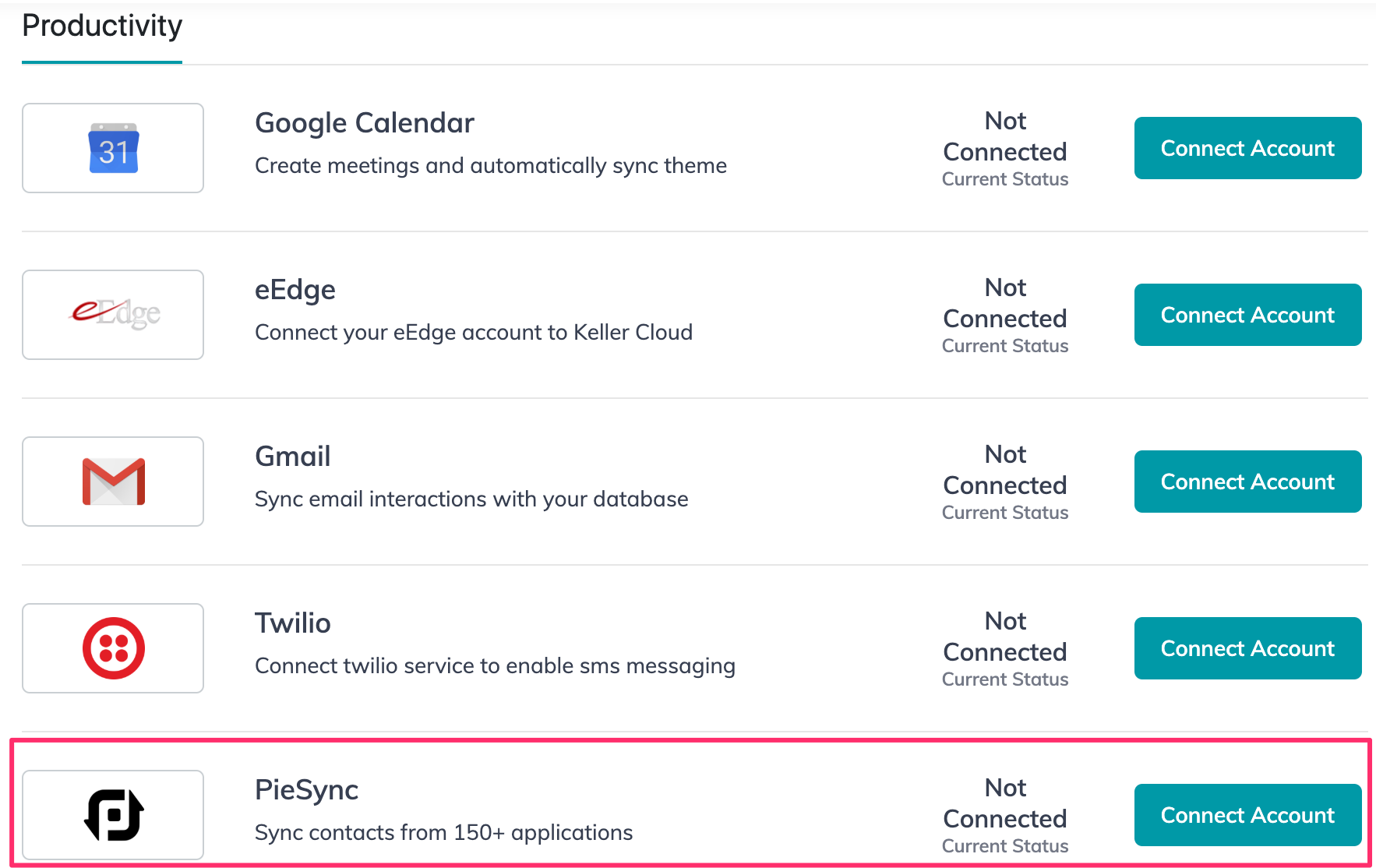Click Current Status label in Gmail row
Screen dimensions: 1376x868
point(1005,513)
